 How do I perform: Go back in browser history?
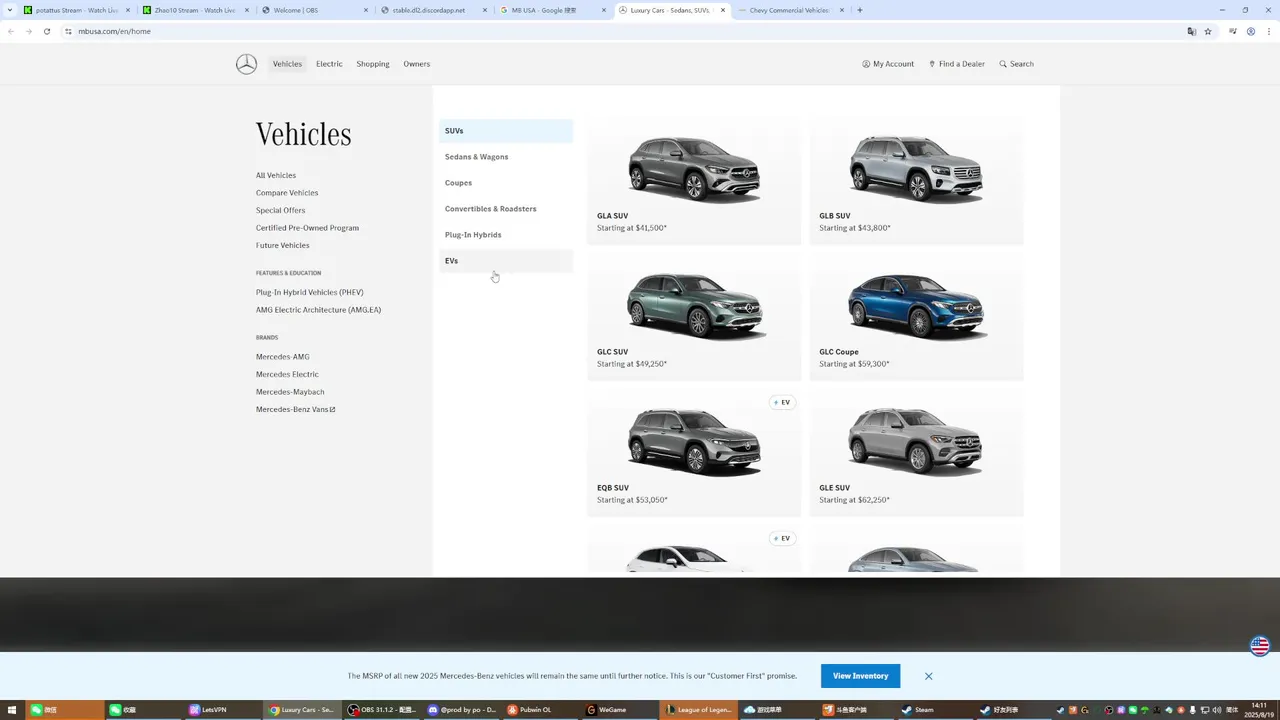pos(11,31)
